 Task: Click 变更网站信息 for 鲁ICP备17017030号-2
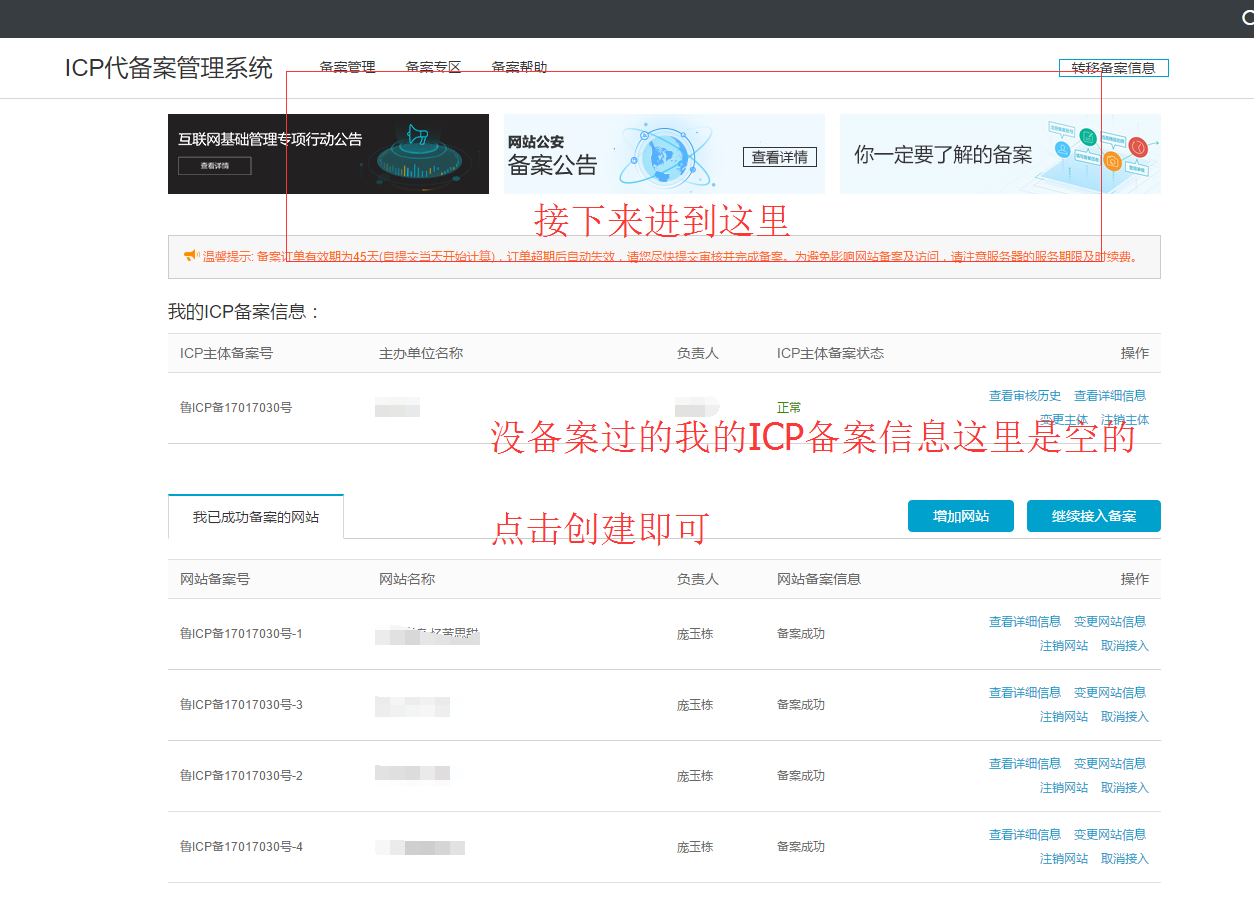tap(1110, 764)
